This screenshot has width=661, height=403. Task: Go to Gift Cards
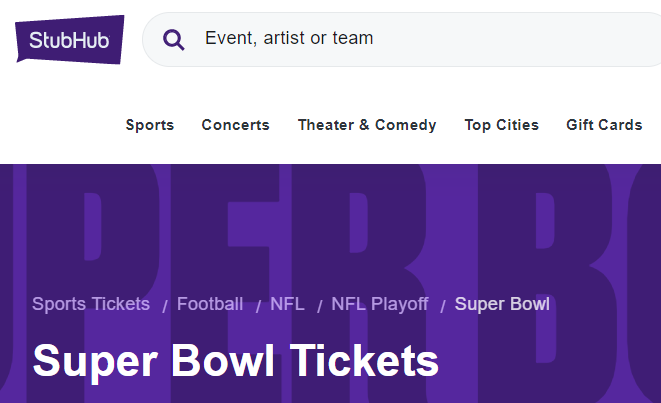tap(604, 125)
